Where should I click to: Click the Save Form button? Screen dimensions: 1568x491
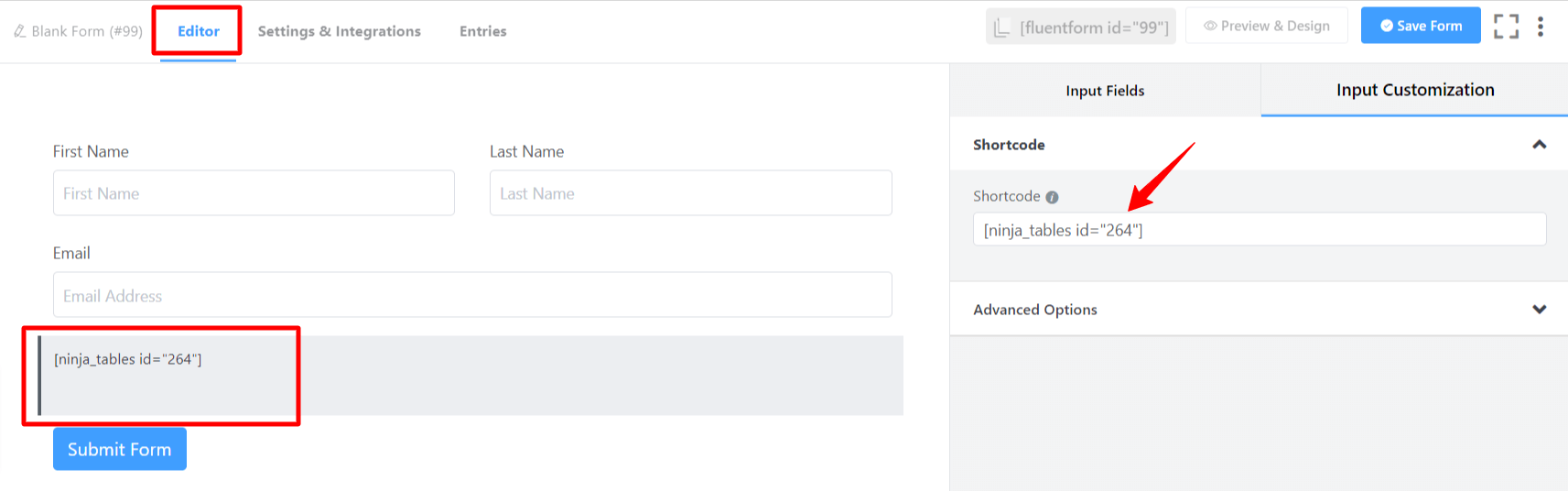(x=1421, y=26)
